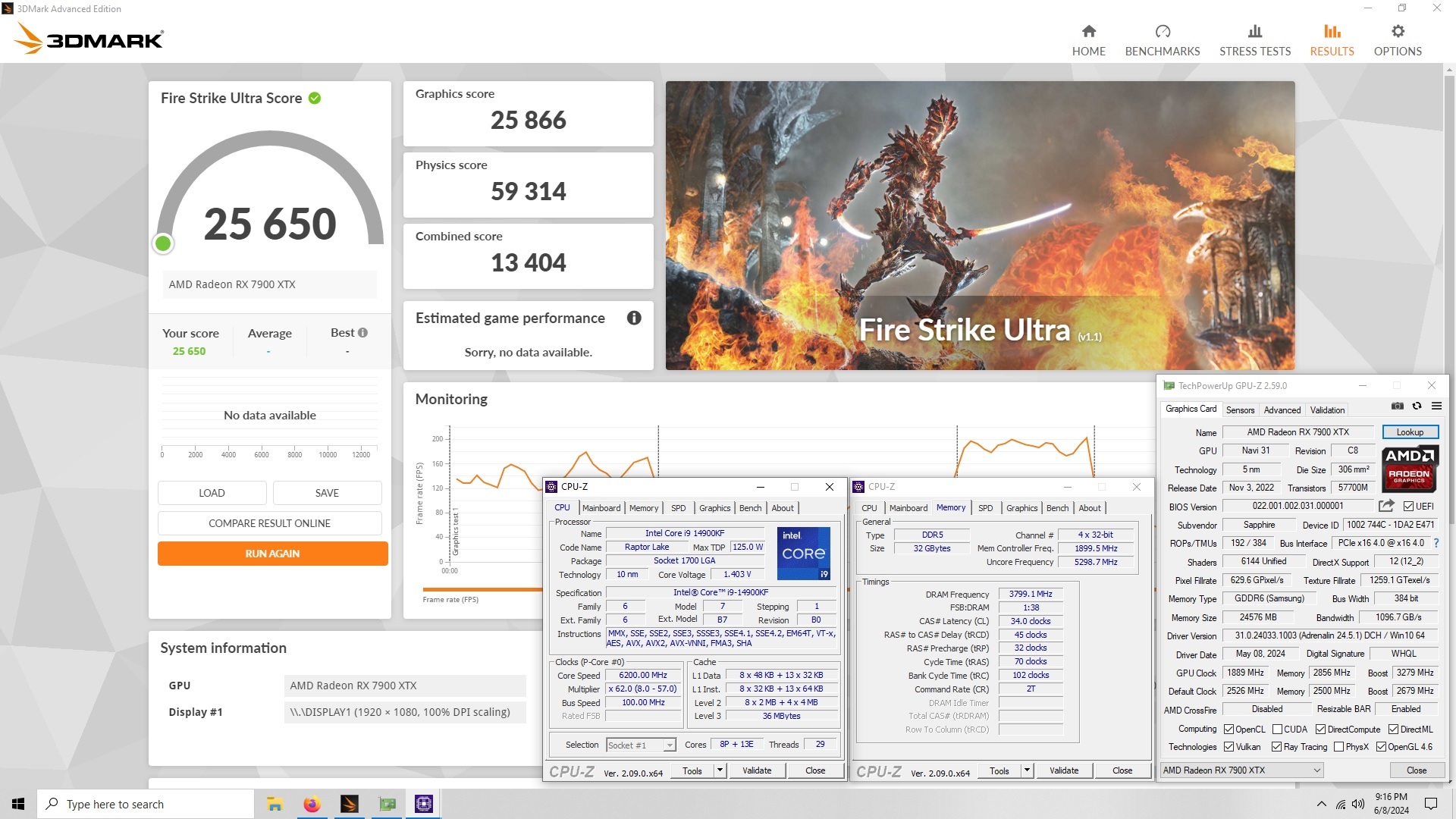Click the info icon beside Best score
Image resolution: width=1456 pixels, height=819 pixels.
point(362,333)
